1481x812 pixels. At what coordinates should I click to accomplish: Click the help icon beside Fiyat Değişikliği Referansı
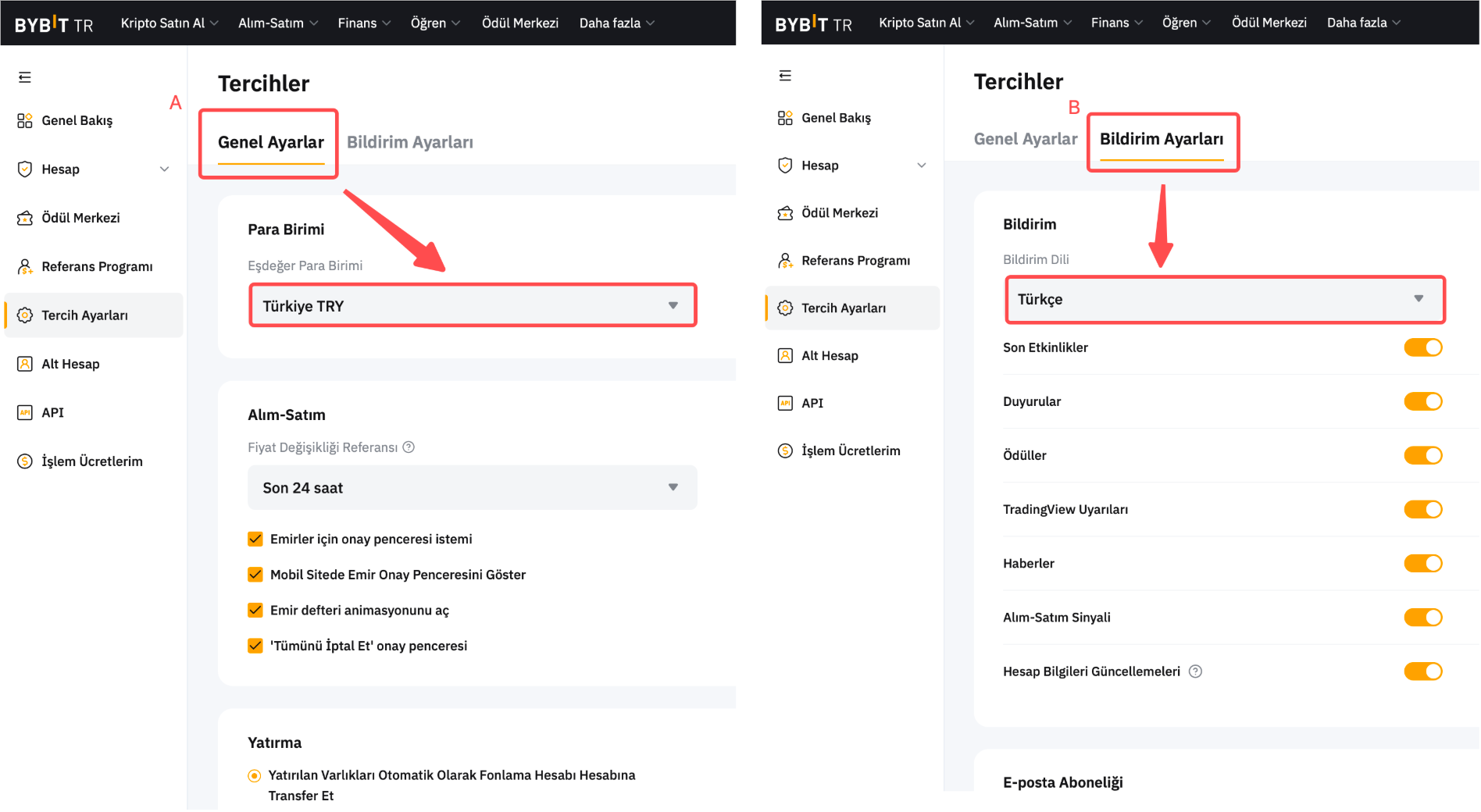tap(409, 447)
